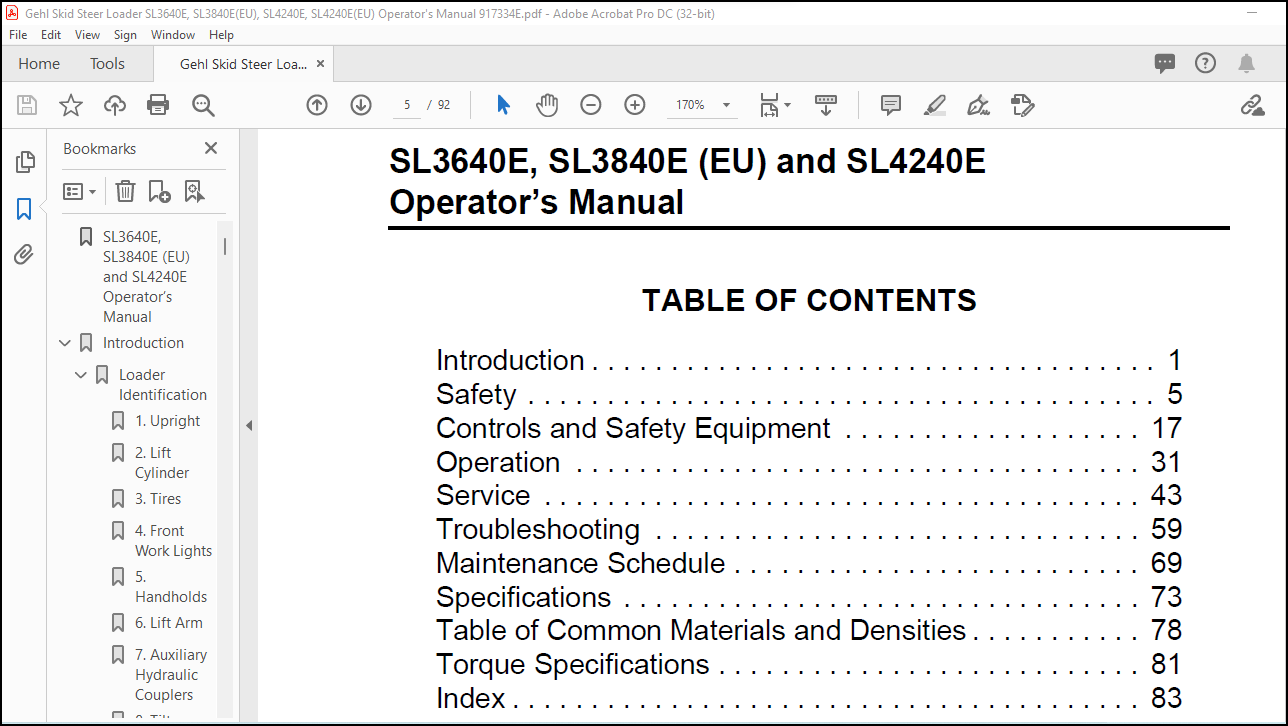1288x726 pixels.
Task: Jump to bookmark 1. Upright
Action: [168, 421]
